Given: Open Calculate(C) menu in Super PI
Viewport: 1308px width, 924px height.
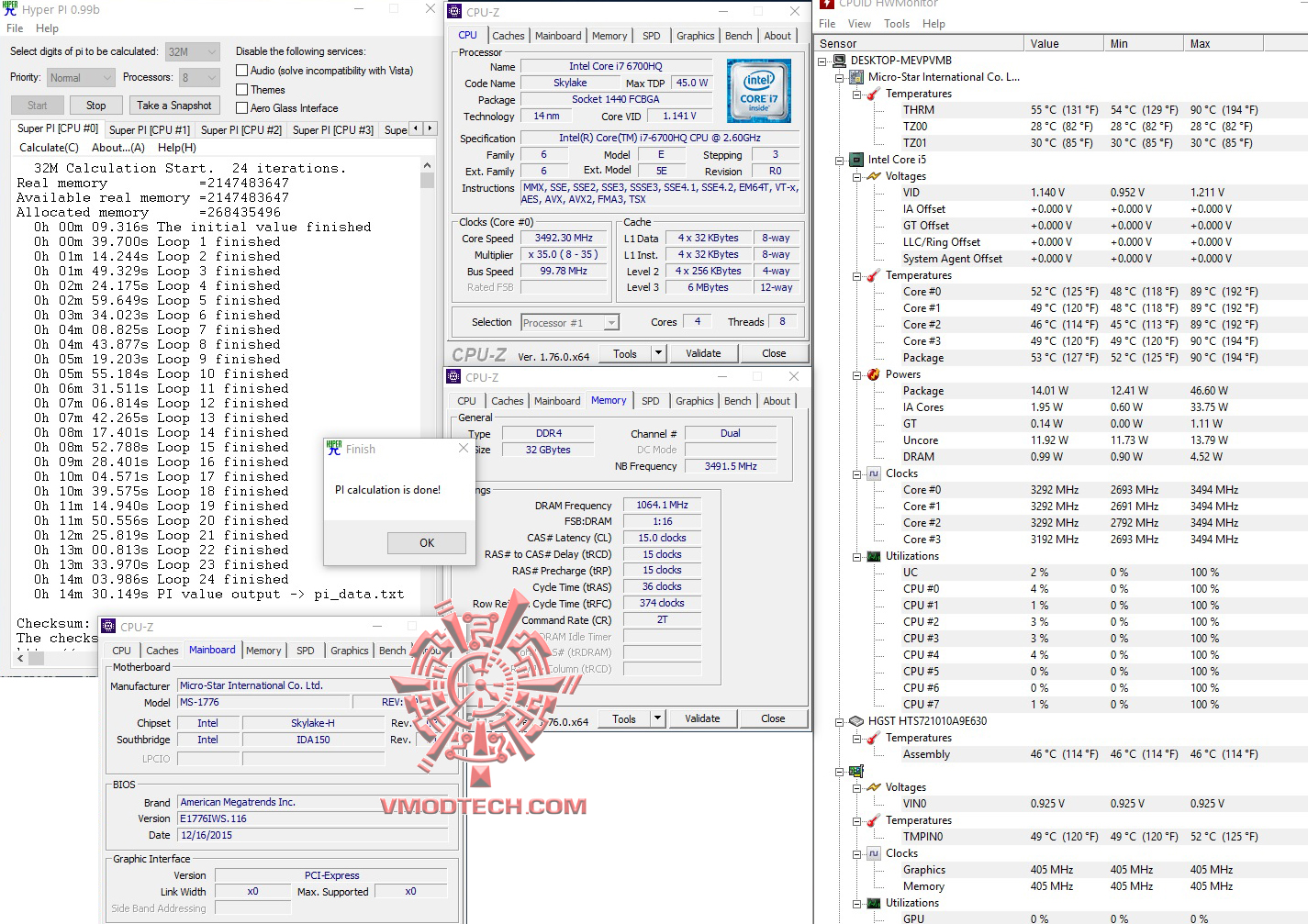Looking at the screenshot, I should tap(50, 148).
